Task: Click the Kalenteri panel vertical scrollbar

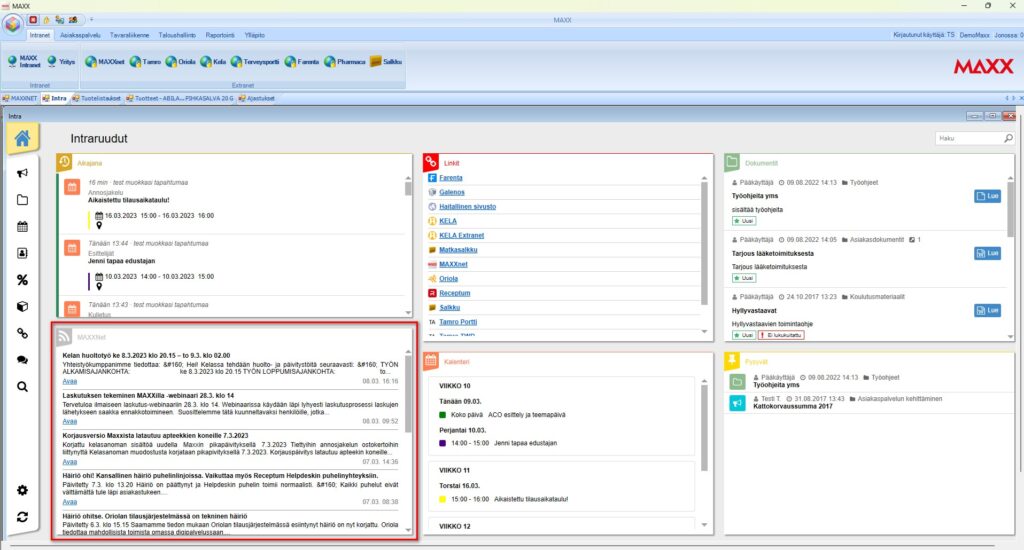Action: coord(704,428)
